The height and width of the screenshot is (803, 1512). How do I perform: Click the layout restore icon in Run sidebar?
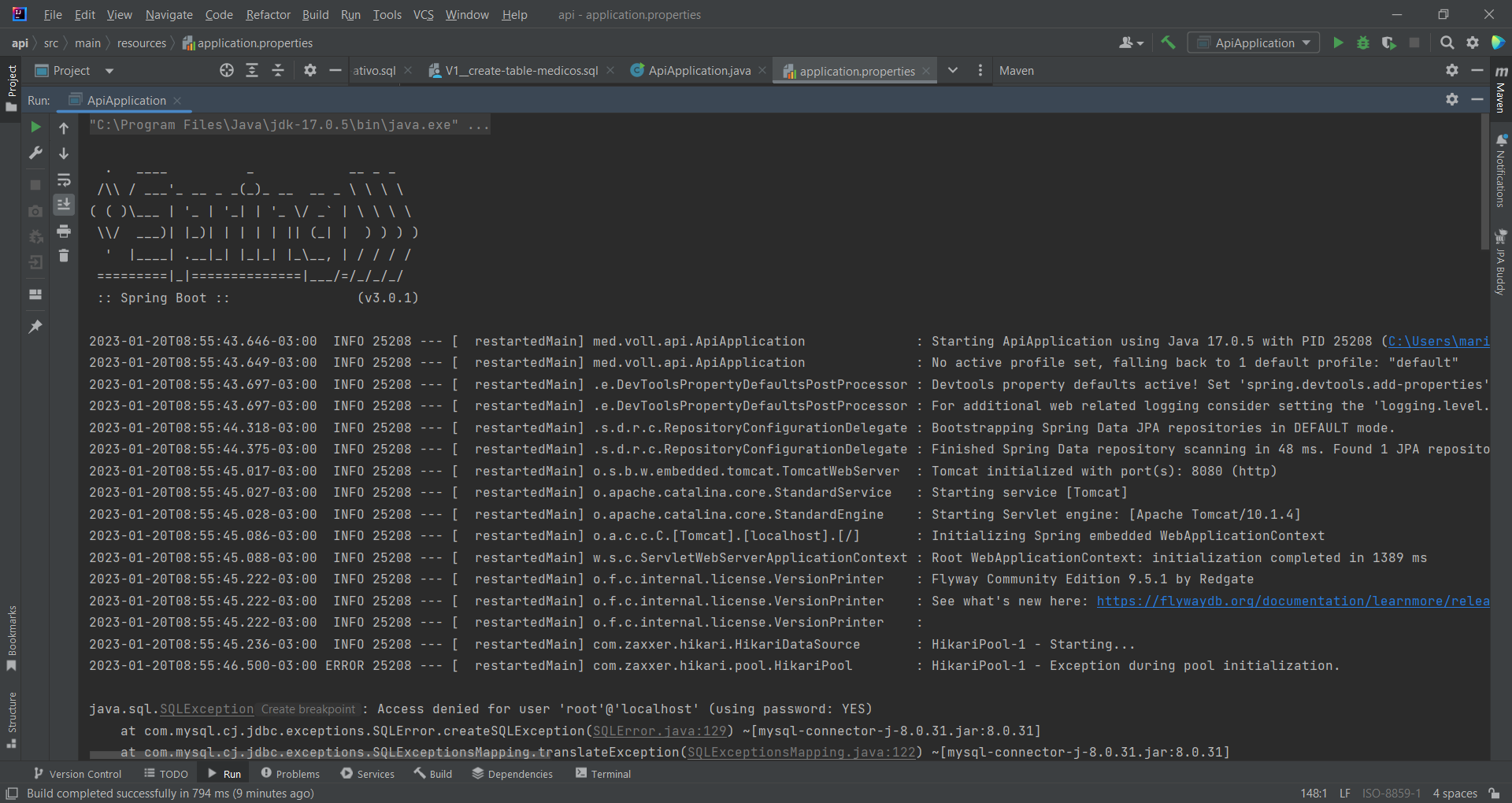(x=35, y=294)
